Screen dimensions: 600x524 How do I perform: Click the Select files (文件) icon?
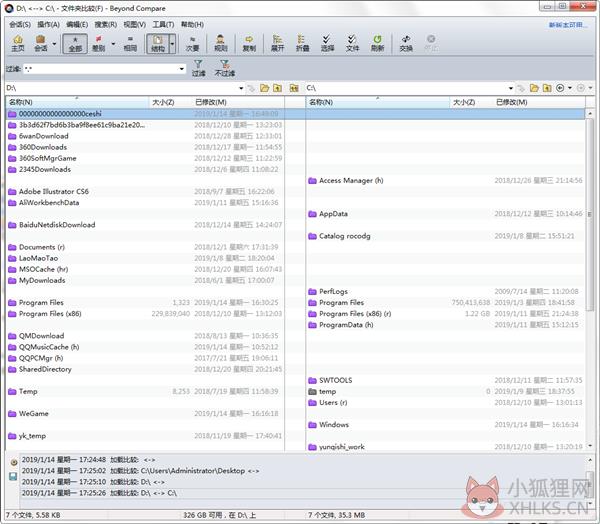[x=352, y=44]
